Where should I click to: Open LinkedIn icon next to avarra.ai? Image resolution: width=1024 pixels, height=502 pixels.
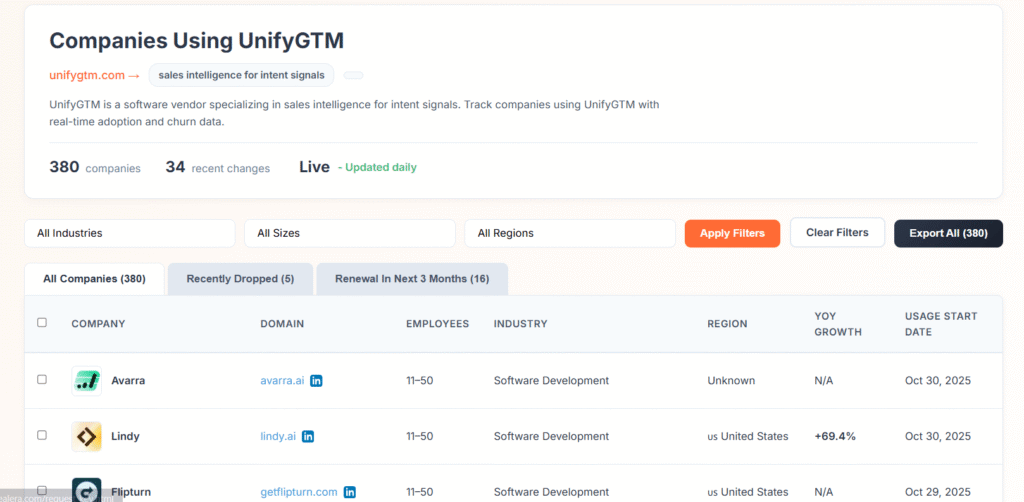[316, 381]
